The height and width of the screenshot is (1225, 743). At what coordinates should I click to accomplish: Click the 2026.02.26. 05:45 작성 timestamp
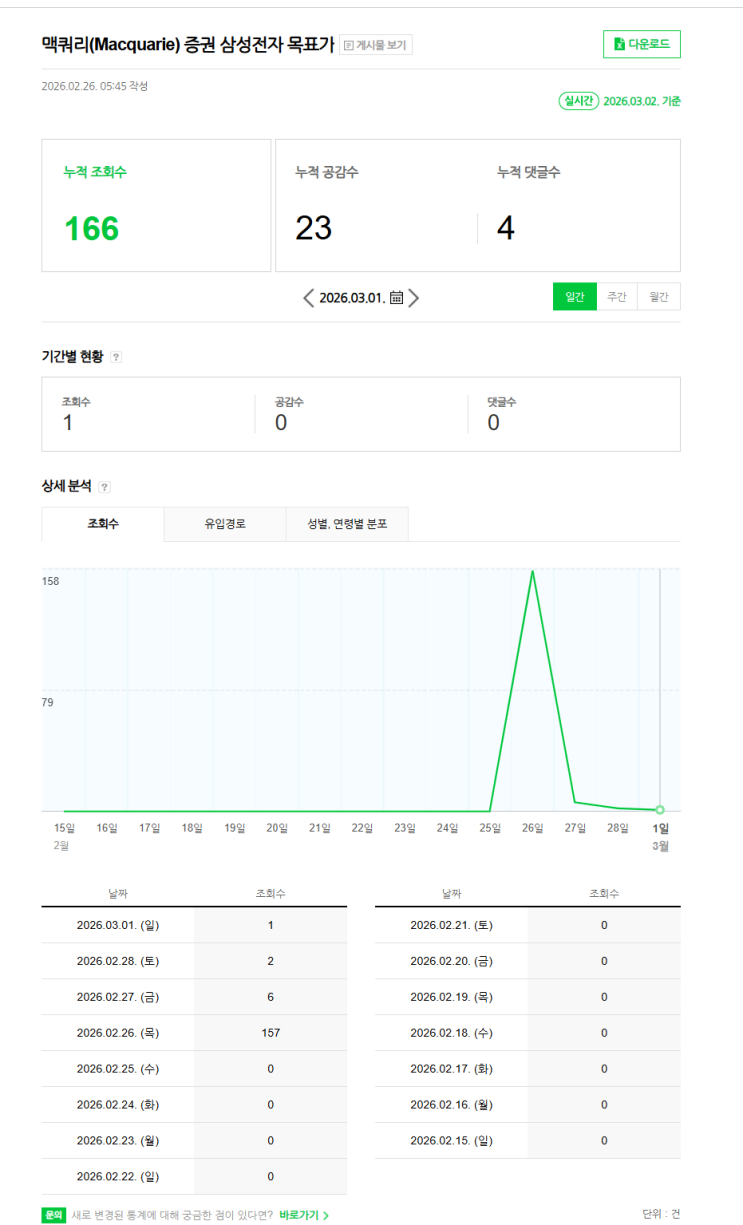94,86
